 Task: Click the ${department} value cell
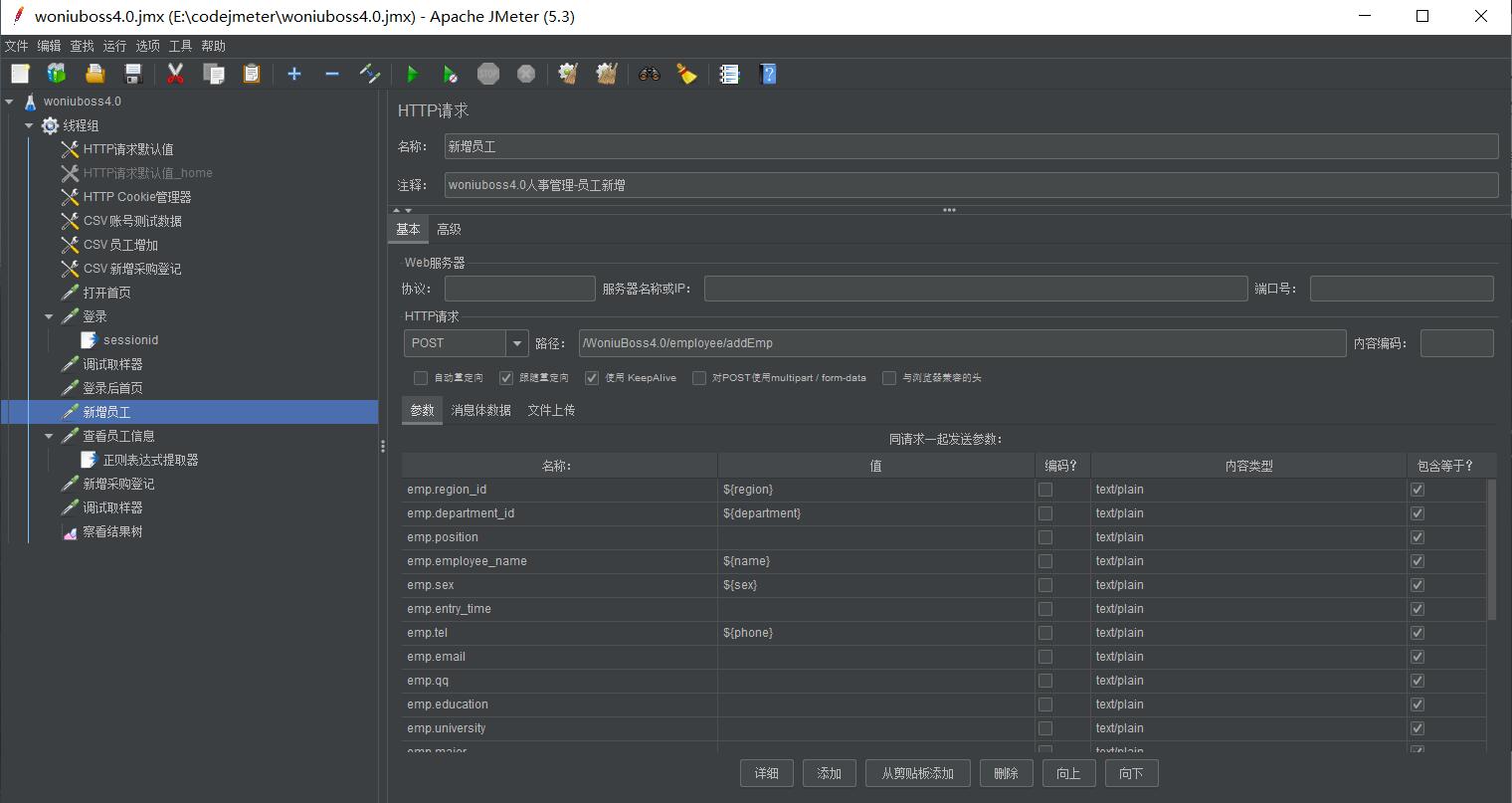point(875,513)
